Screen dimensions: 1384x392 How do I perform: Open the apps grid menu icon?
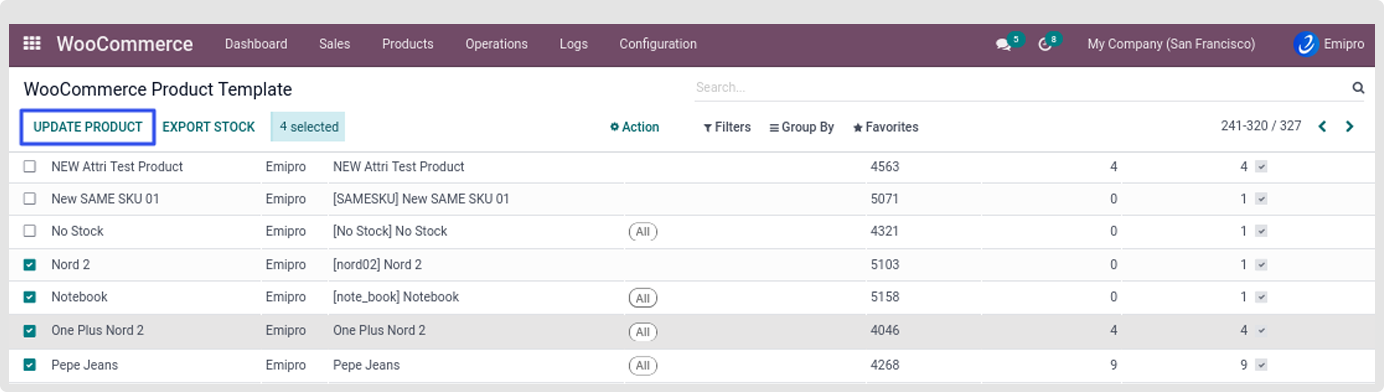point(32,44)
